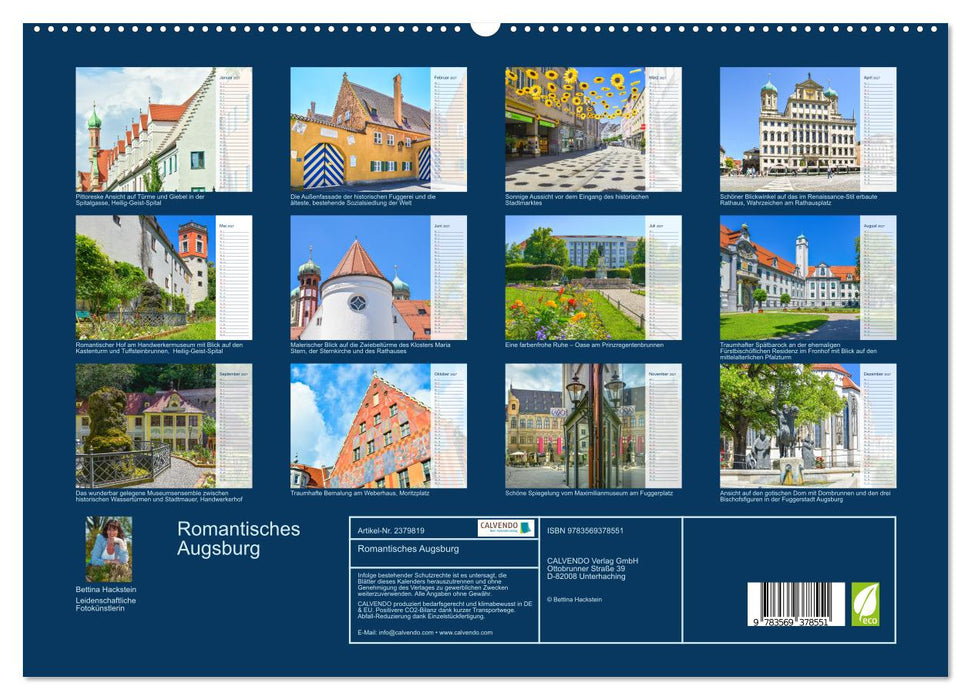Open the August Fronhof residence thumbnail
971x700 pixels.
click(x=808, y=278)
